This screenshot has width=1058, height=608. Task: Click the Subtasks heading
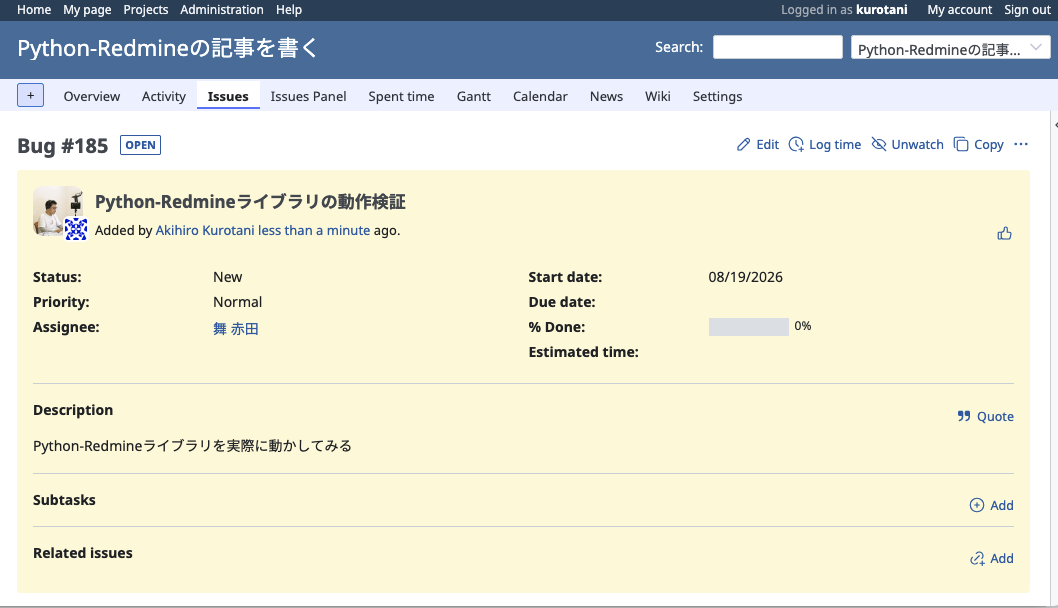click(64, 500)
